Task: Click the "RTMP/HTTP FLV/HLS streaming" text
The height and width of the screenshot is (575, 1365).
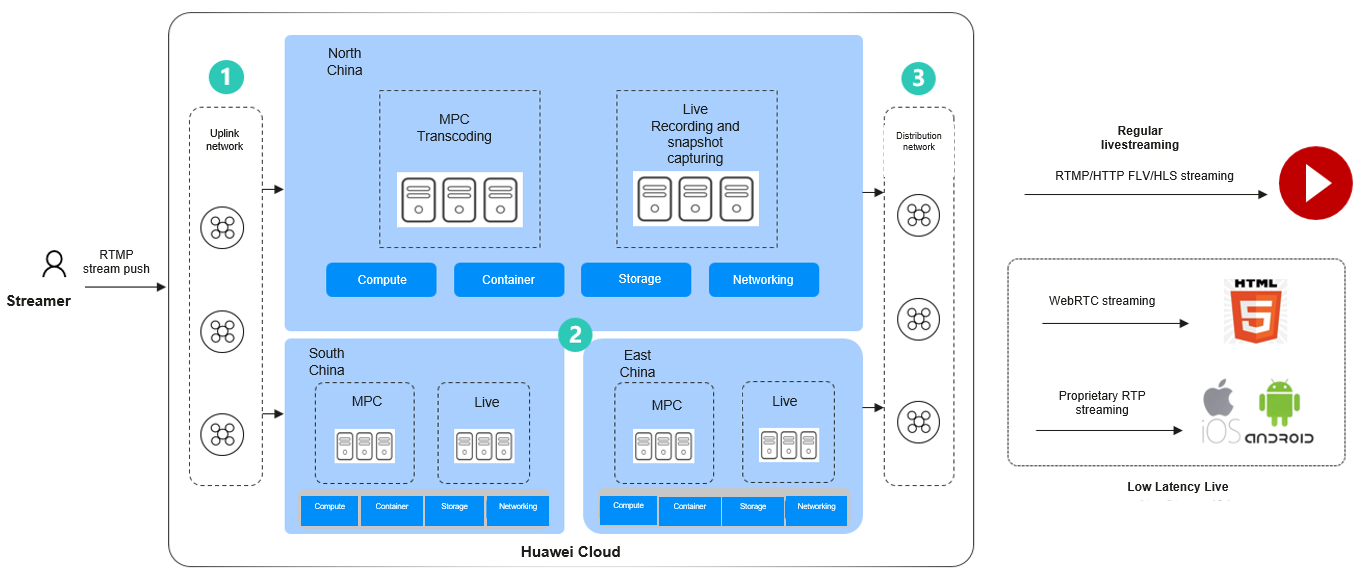Action: click(1144, 176)
